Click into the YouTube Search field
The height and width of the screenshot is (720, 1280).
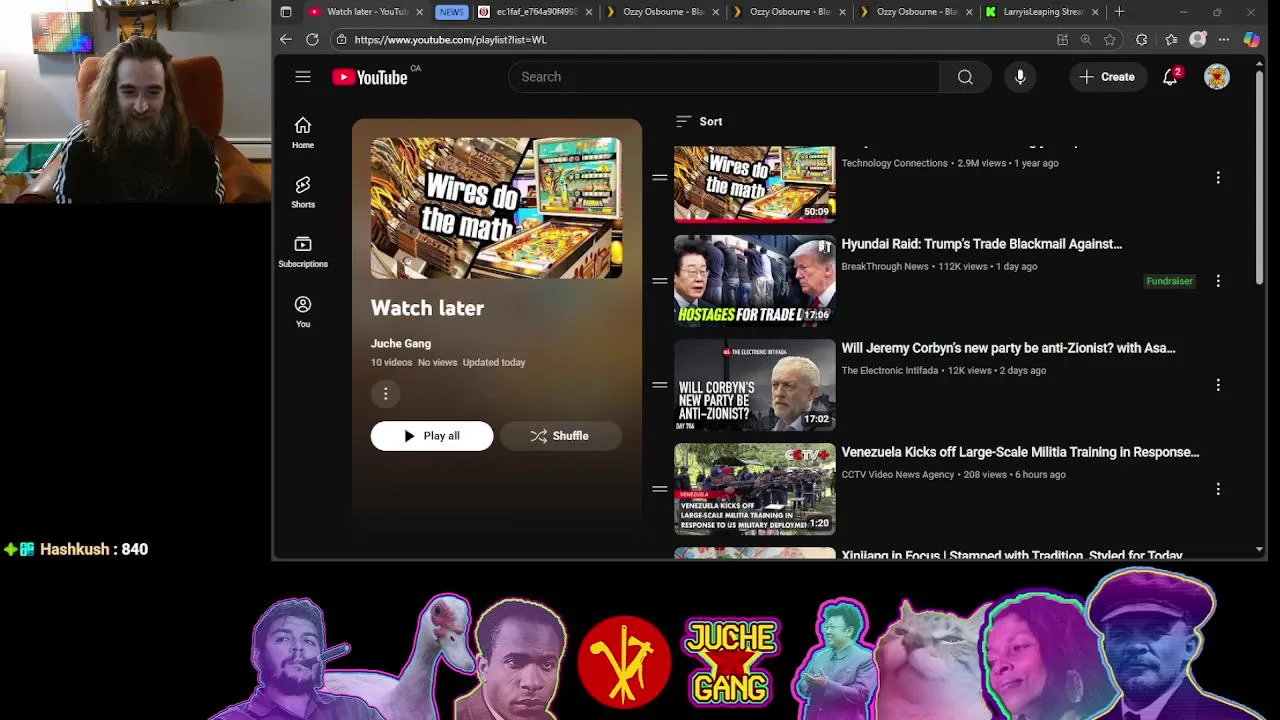(x=724, y=77)
